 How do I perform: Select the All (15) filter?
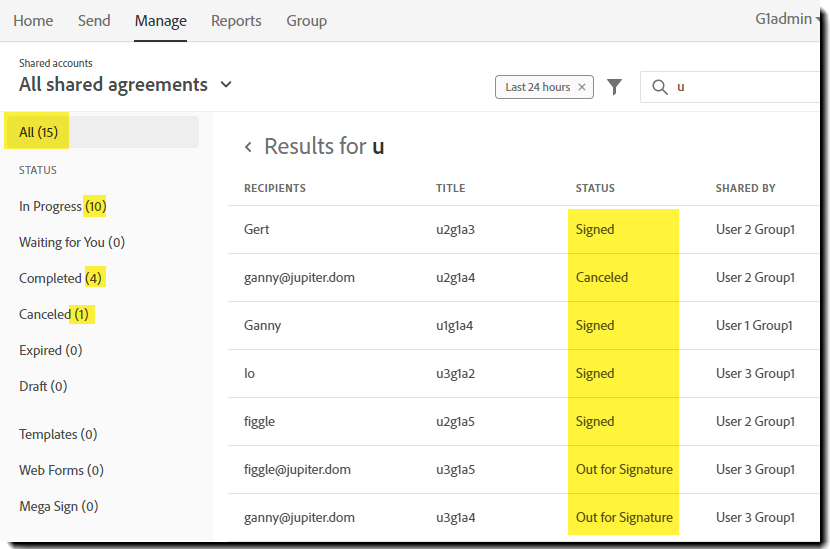tap(39, 132)
